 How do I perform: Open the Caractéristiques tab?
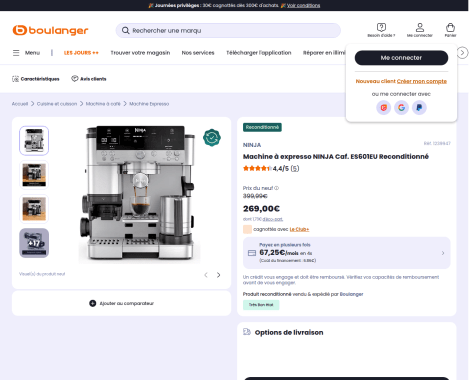(36, 79)
